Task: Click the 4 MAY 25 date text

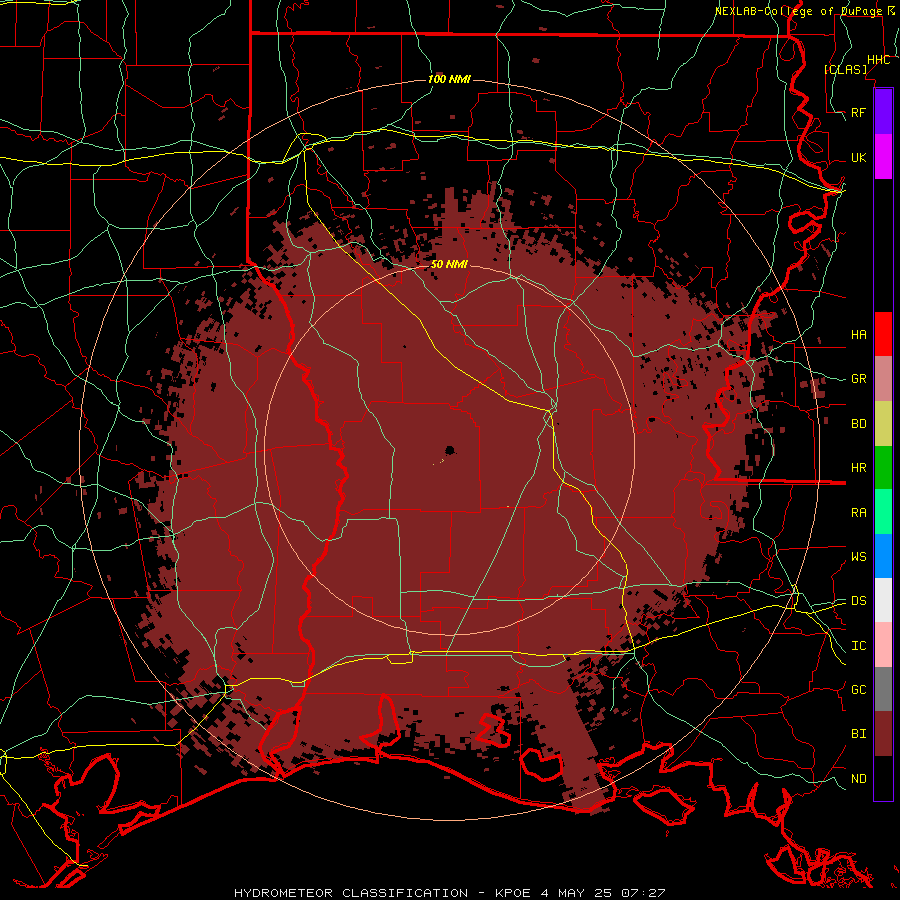Action: tap(577, 893)
